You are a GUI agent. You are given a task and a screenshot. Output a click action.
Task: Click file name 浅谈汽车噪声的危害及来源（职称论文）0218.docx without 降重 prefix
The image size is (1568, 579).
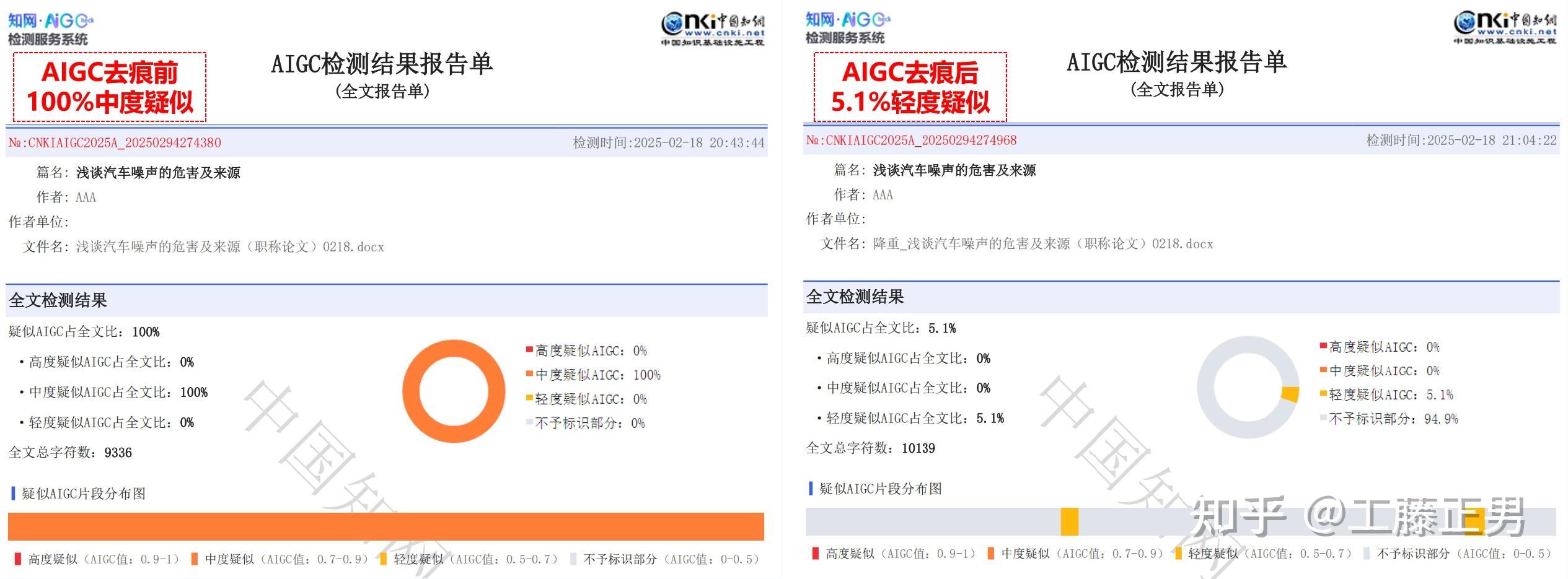click(x=230, y=247)
